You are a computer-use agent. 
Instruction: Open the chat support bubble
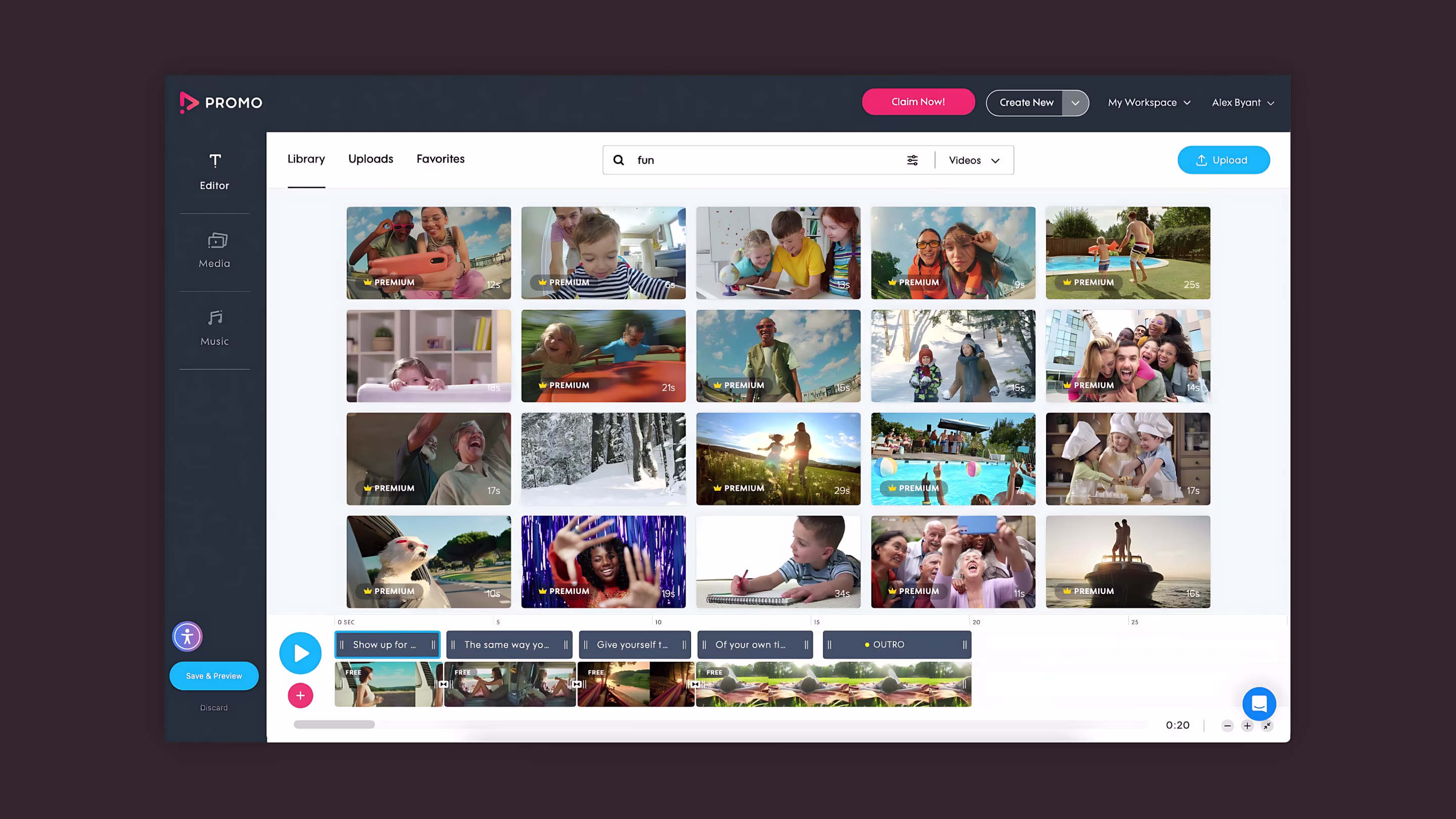pos(1259,704)
